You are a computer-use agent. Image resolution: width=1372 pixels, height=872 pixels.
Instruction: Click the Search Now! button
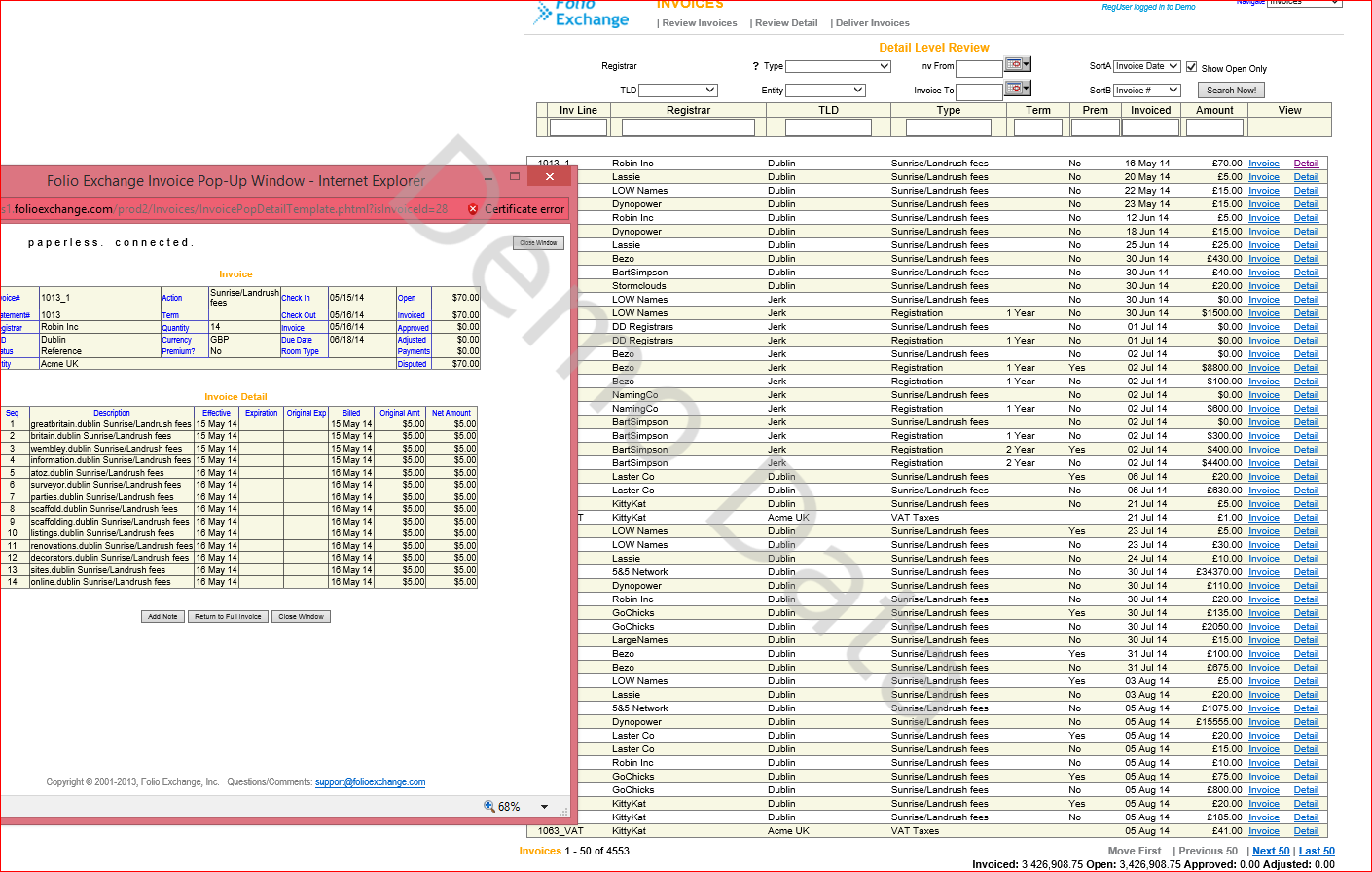click(1231, 91)
